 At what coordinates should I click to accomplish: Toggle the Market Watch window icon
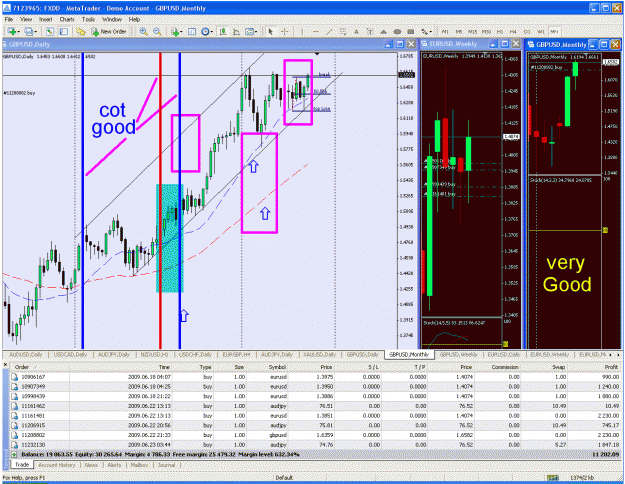[49, 31]
